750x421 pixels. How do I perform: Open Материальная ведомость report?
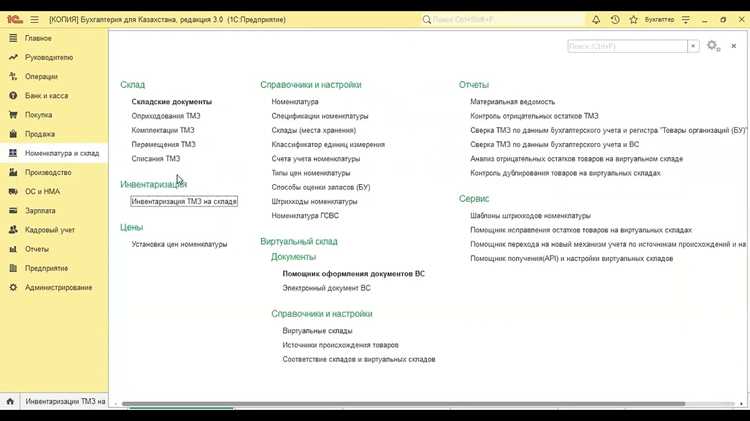512,101
